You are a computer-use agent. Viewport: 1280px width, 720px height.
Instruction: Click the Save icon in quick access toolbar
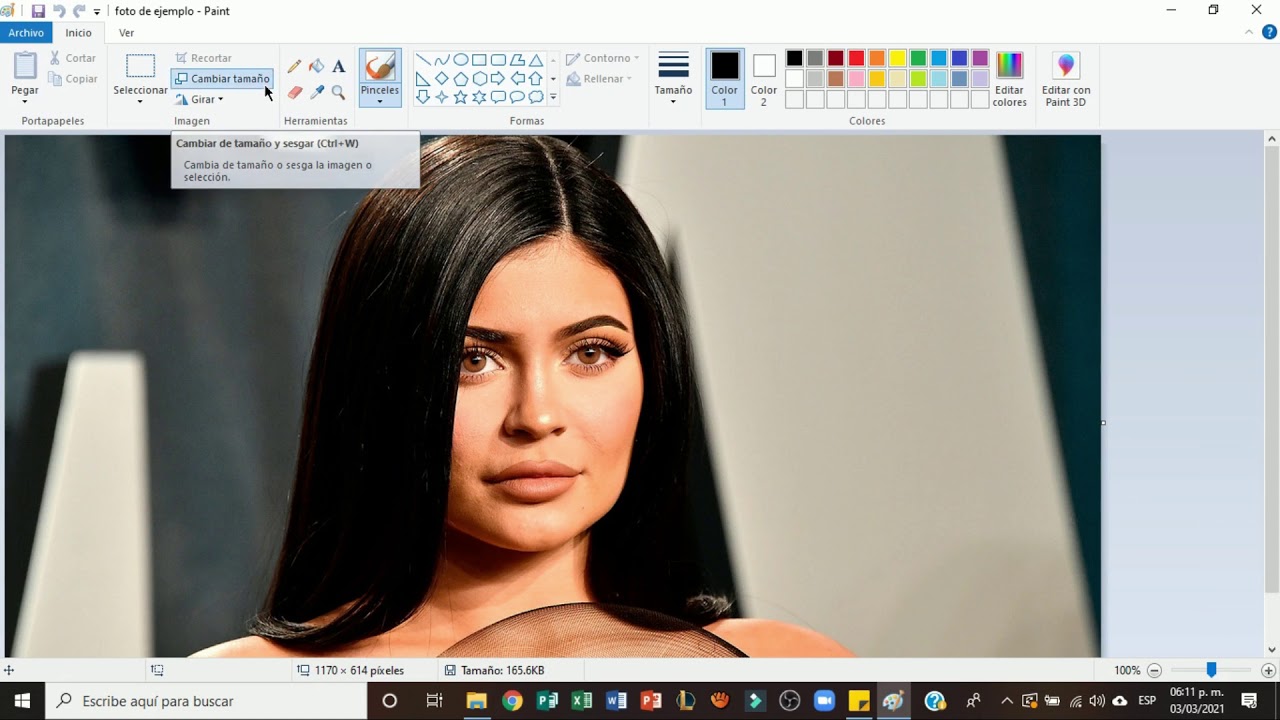(x=38, y=11)
